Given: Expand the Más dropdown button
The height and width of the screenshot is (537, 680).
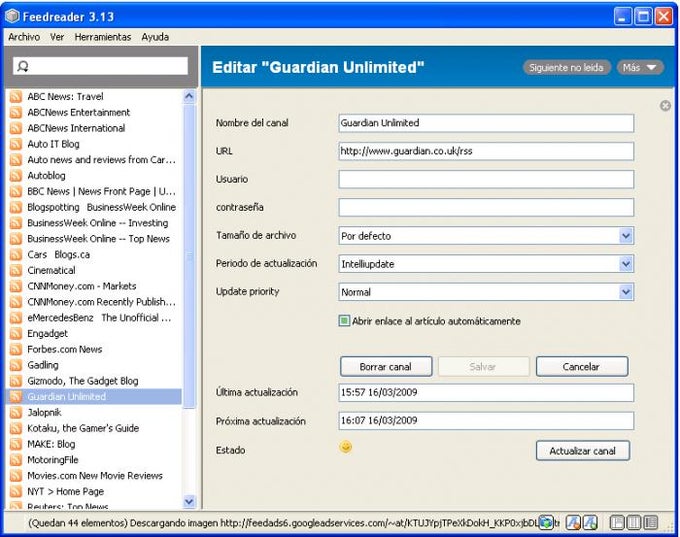Looking at the screenshot, I should pos(640,67).
